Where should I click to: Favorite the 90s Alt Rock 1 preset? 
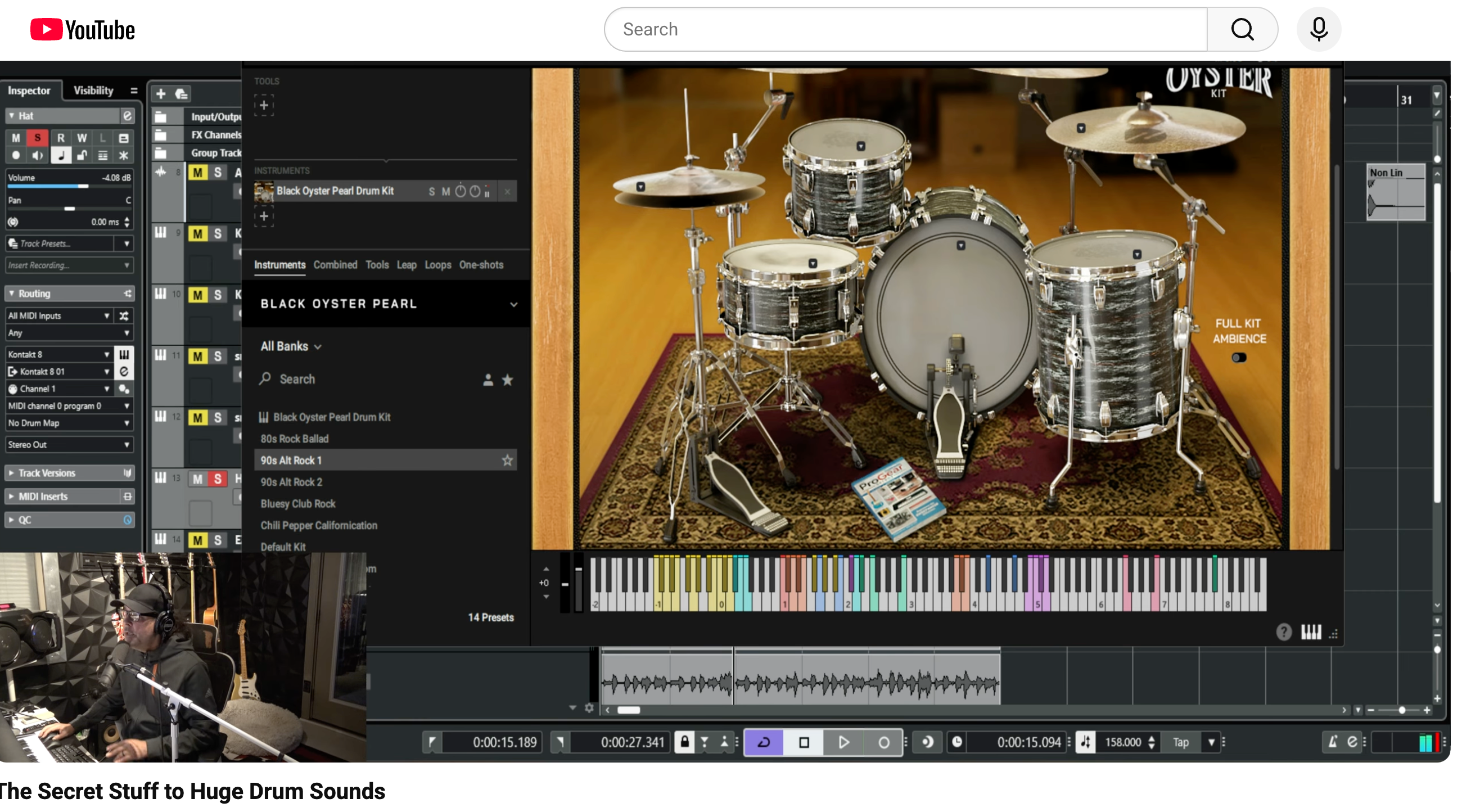(507, 460)
